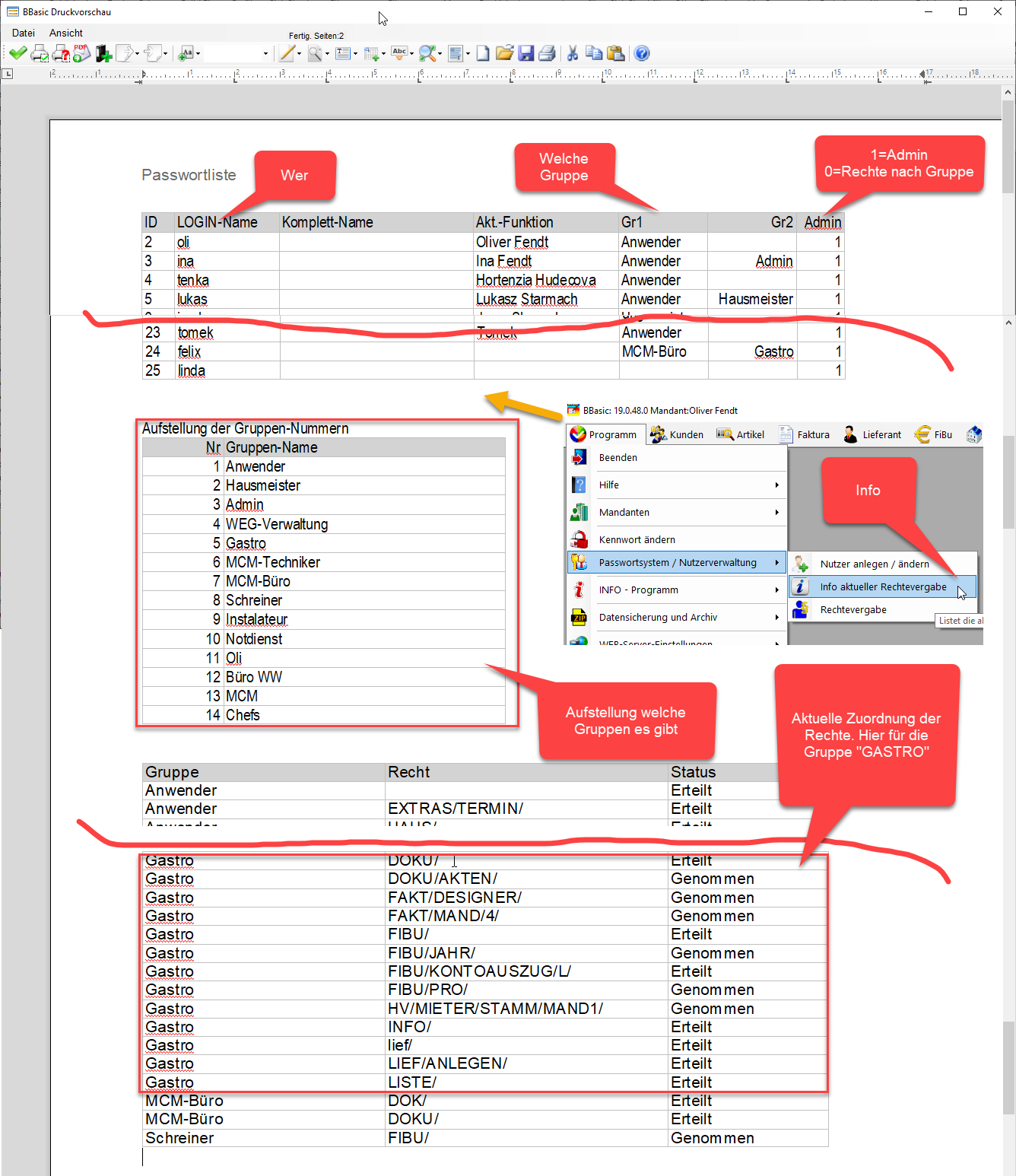Open the Ansicht menu

66,33
